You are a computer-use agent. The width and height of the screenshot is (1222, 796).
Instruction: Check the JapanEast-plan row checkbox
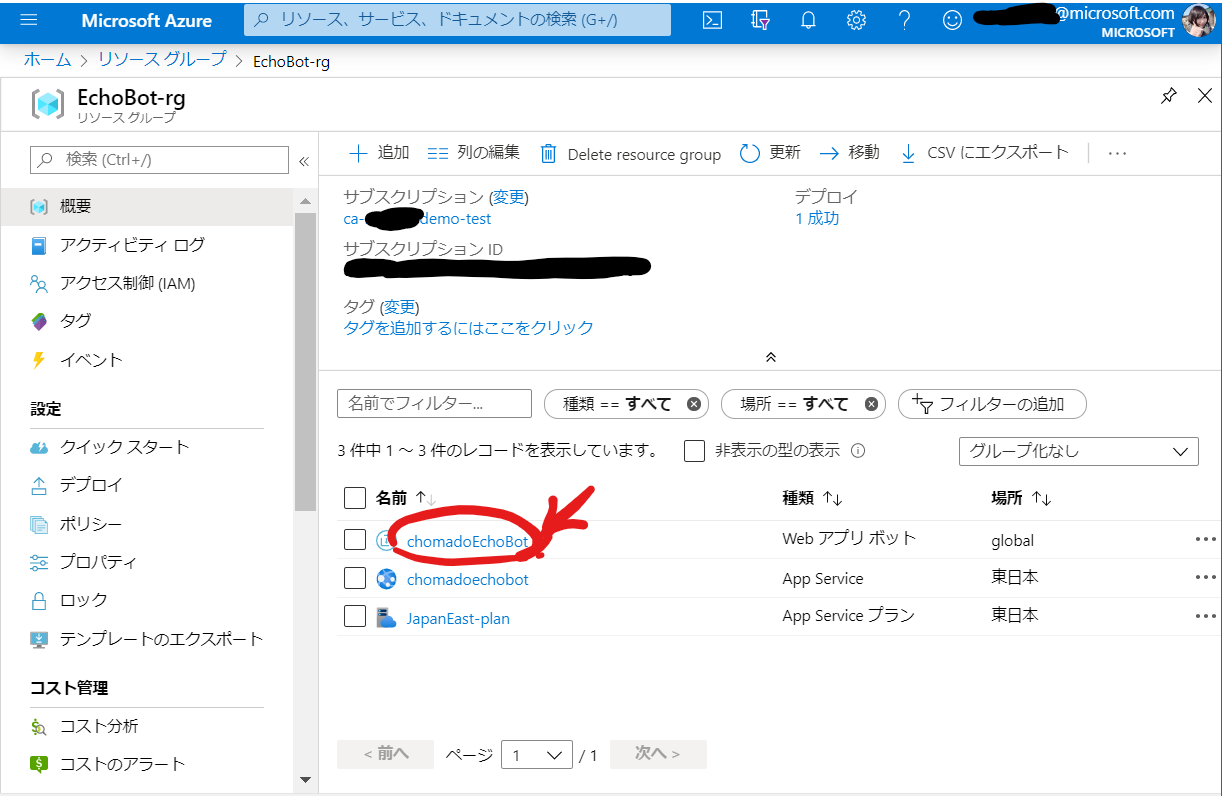click(355, 616)
